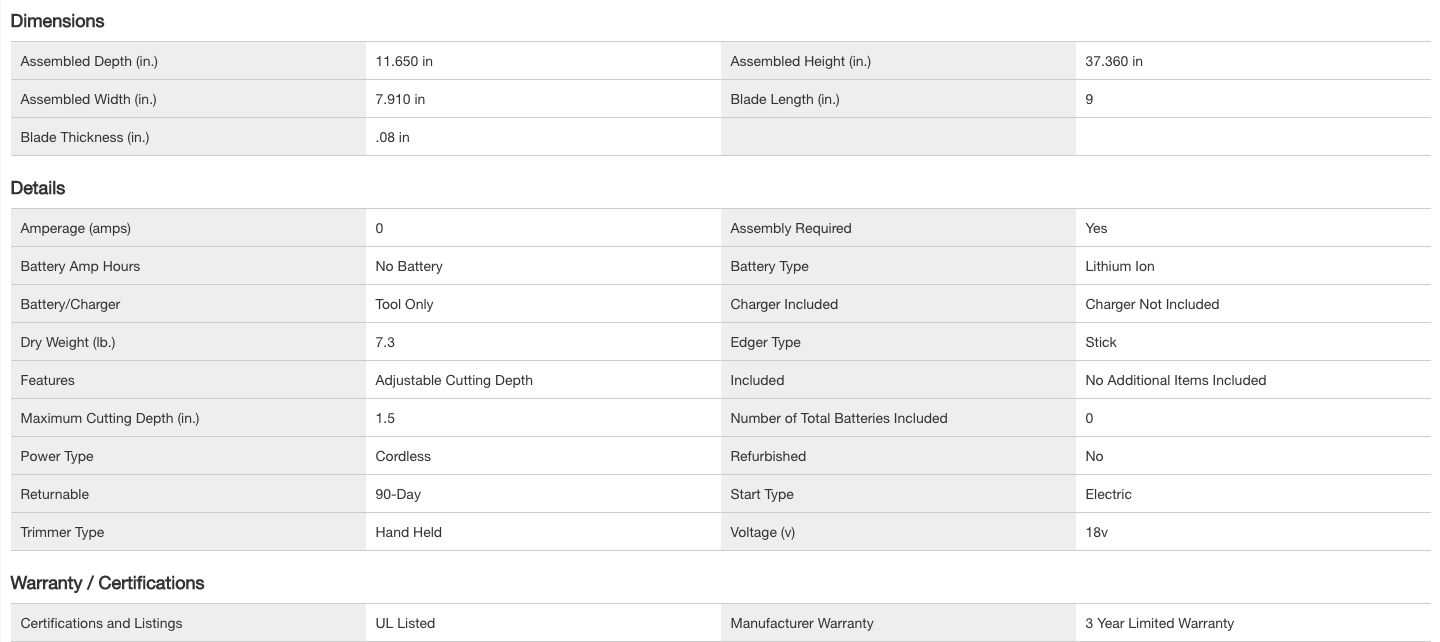Select the Maximum Cutting Depth label
The height and width of the screenshot is (642, 1440).
pyautogui.click(x=110, y=418)
